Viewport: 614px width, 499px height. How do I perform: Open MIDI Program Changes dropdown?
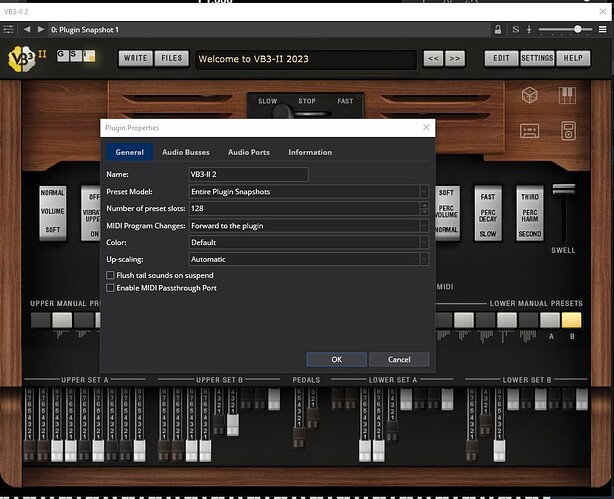(309, 226)
